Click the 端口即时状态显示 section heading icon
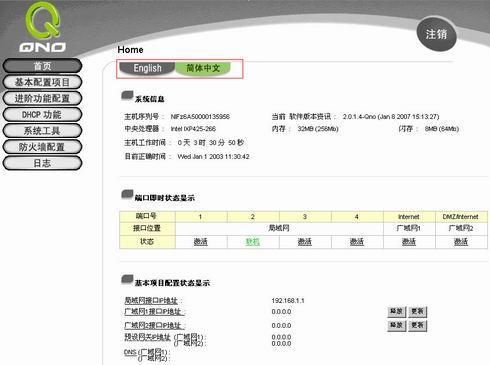 click(127, 194)
